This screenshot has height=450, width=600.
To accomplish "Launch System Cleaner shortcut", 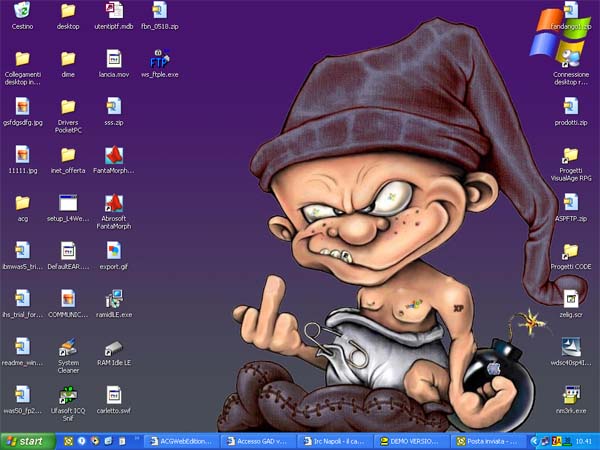I will [x=68, y=347].
